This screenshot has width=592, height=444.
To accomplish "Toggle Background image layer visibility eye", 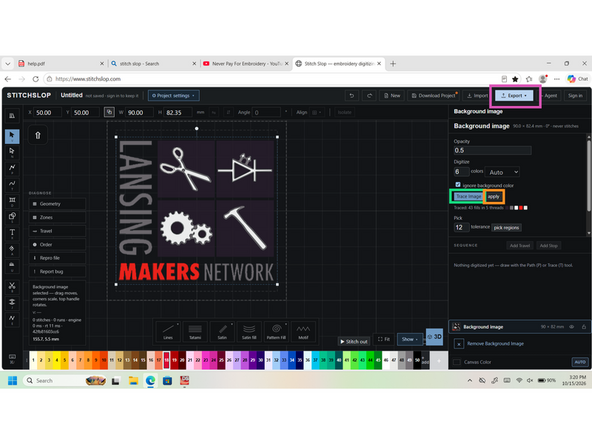I will (572, 327).
